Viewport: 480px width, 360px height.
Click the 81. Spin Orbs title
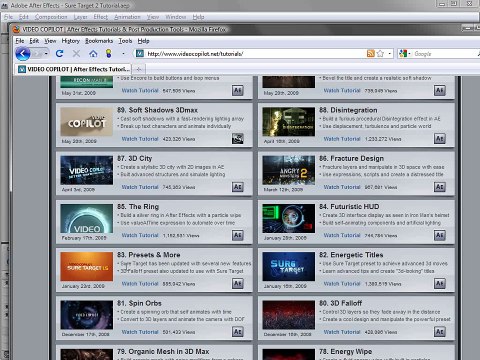tap(139, 303)
